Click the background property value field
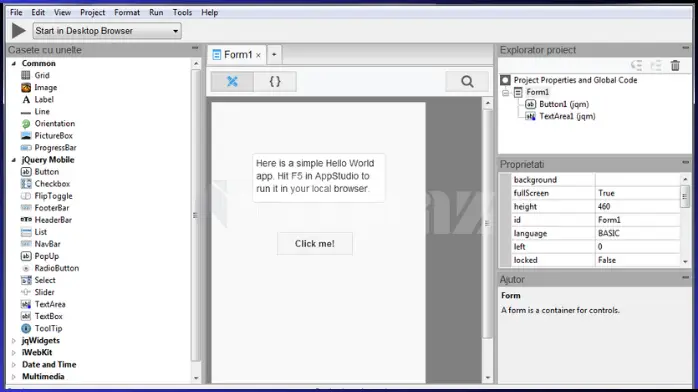This screenshot has width=698, height=392. 637,180
